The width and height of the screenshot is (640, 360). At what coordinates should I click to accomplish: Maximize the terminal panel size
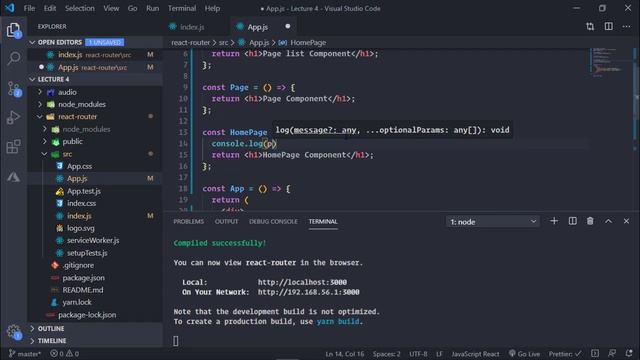tap(609, 221)
